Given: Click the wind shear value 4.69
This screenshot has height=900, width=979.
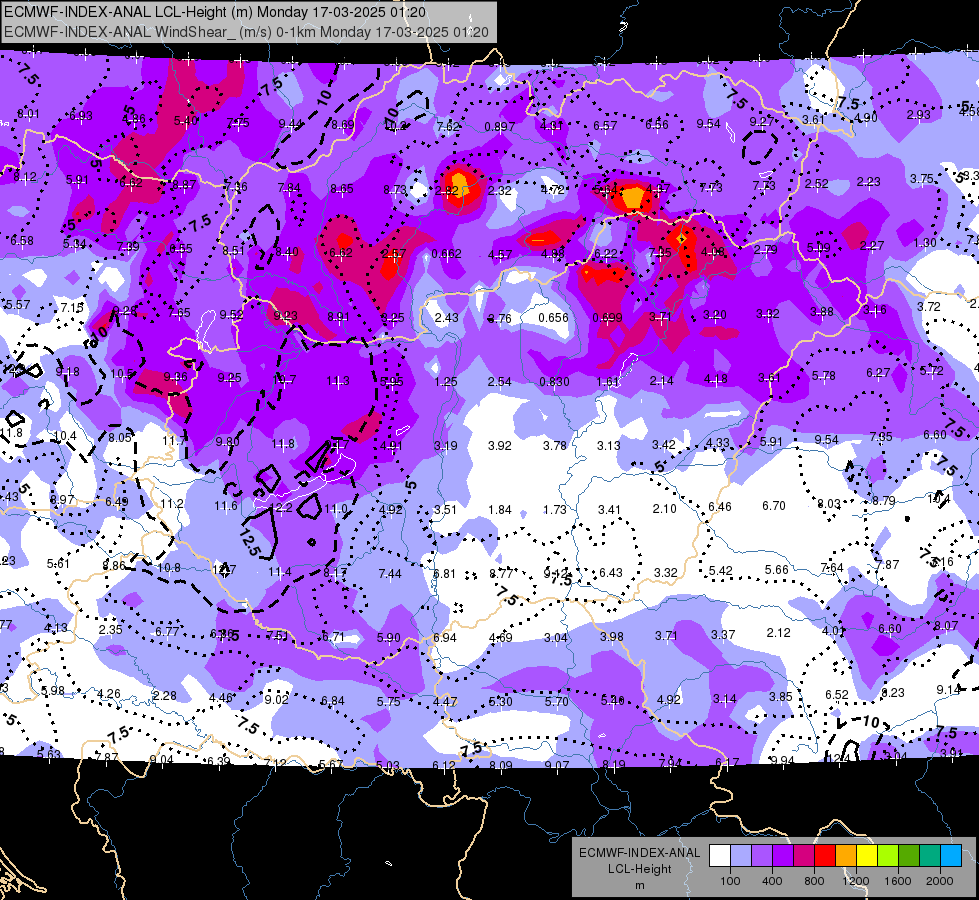Looking at the screenshot, I should (501, 638).
